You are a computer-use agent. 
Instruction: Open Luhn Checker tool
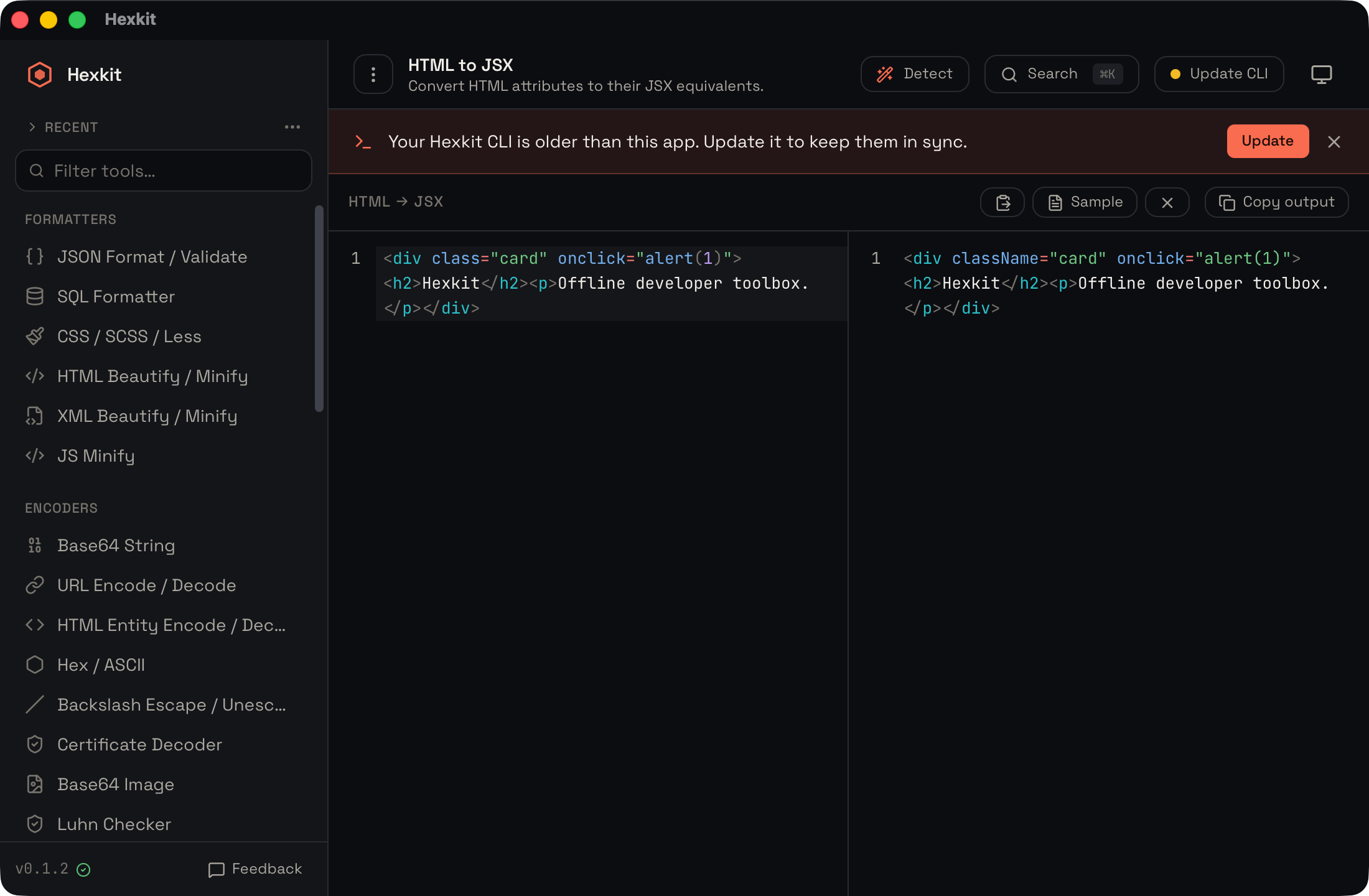[164, 824]
